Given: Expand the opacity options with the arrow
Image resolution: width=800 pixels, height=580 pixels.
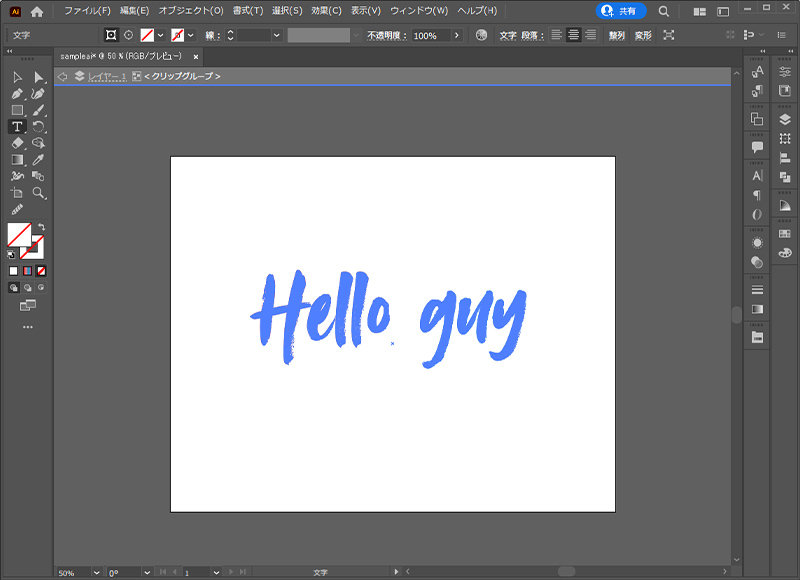Looking at the screenshot, I should pos(457,36).
